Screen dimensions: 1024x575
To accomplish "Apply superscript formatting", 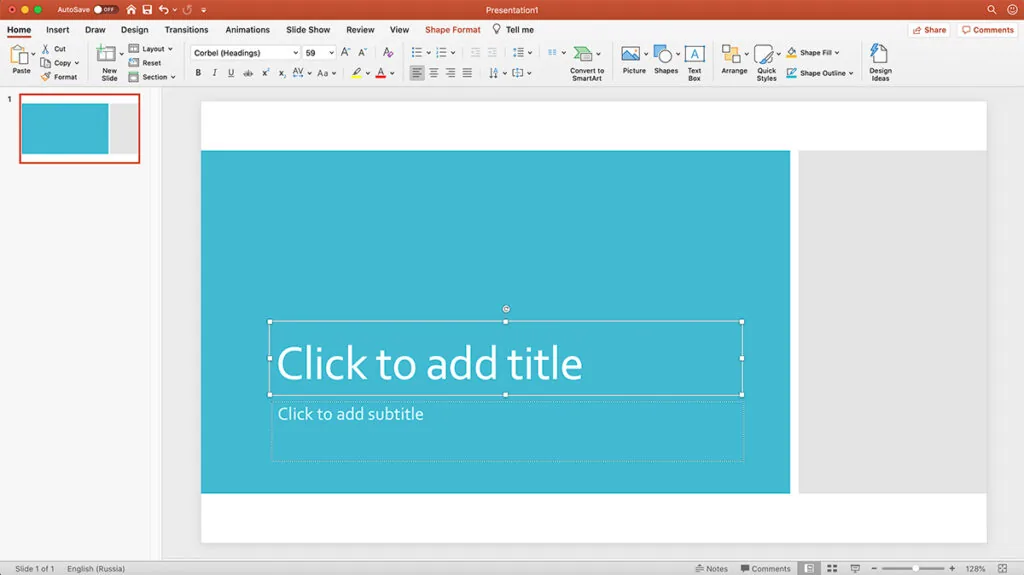I will tap(265, 73).
